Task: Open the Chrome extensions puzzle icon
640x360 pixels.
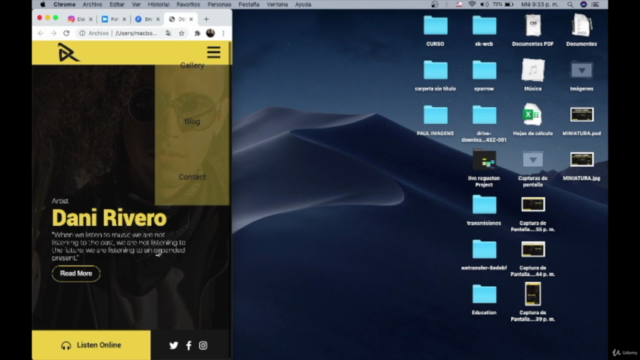Action: pos(197,33)
